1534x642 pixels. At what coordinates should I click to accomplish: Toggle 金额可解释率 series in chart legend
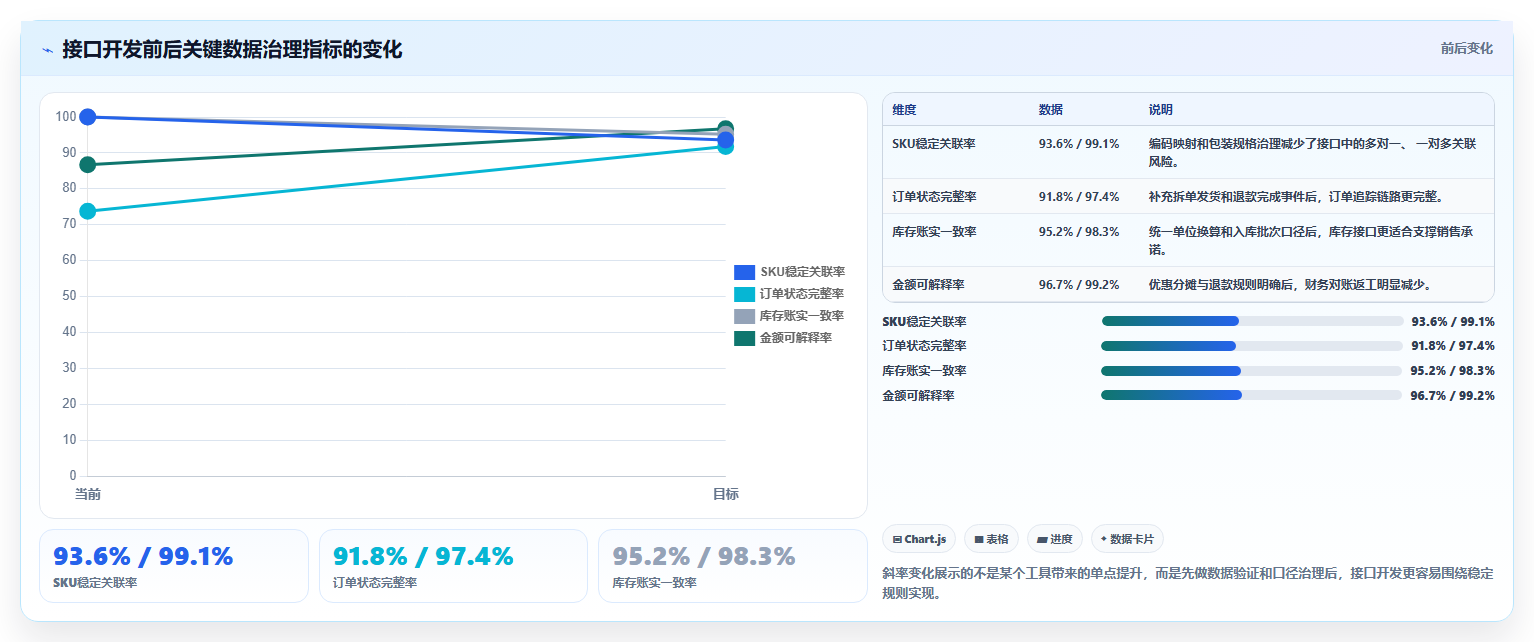point(784,338)
